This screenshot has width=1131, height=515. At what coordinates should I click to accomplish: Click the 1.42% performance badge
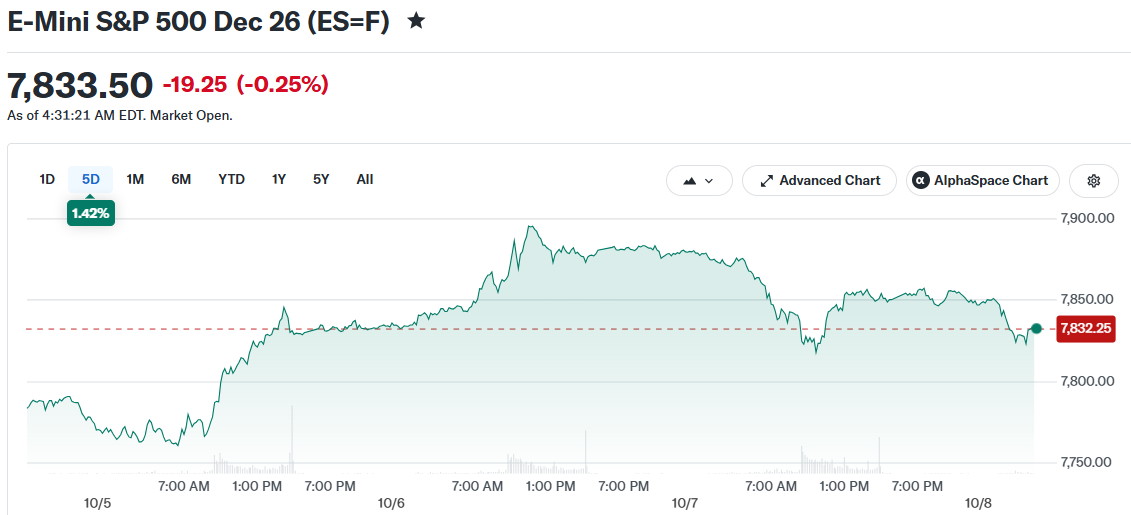[91, 214]
